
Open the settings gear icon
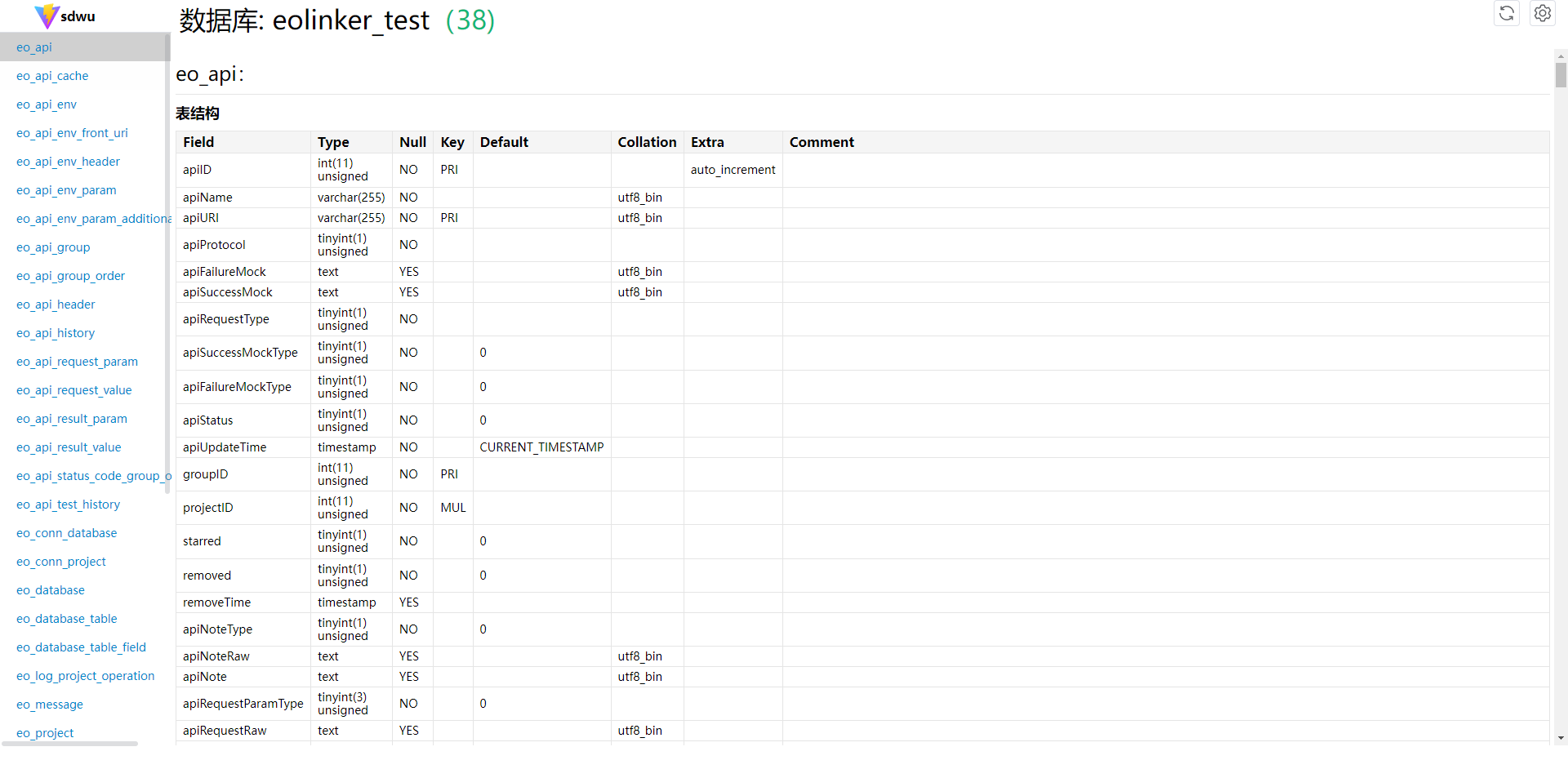pos(1543,13)
